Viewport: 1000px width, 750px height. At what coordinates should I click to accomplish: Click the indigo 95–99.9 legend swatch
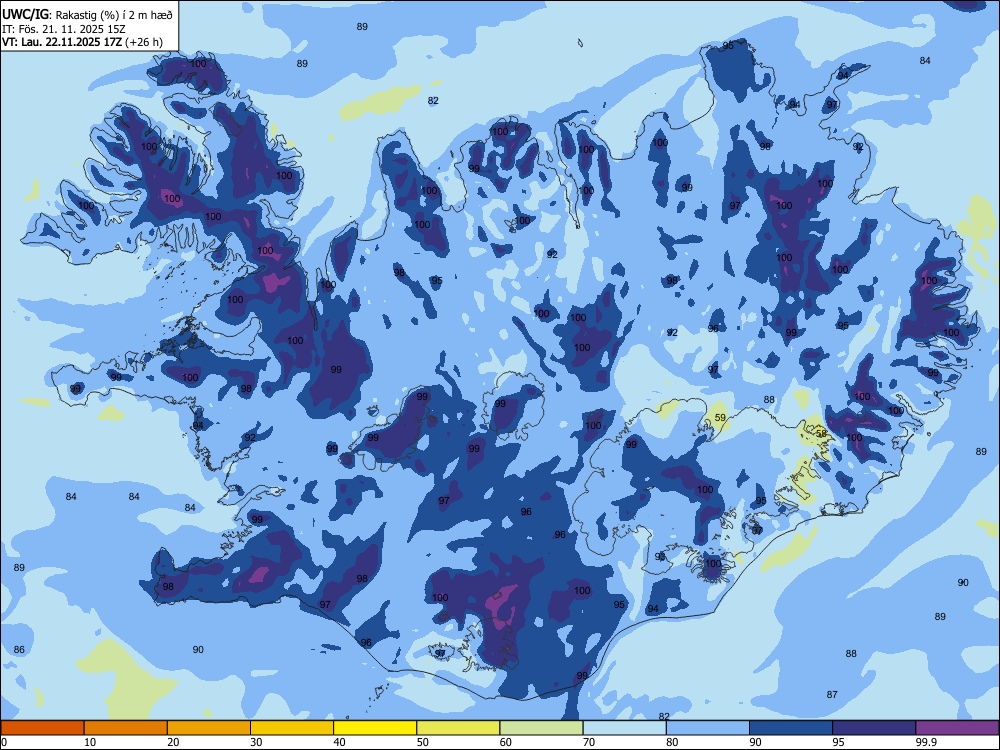[x=874, y=728]
